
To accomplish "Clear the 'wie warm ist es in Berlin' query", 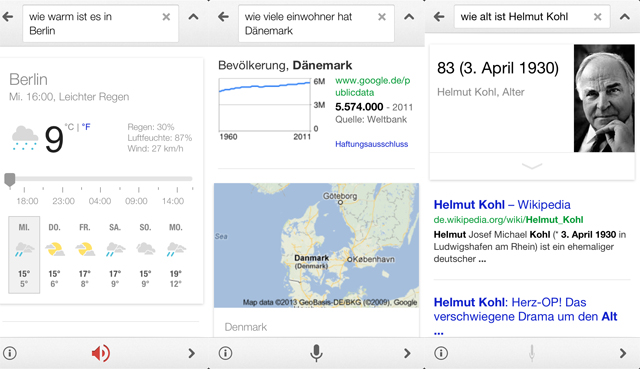I will [x=166, y=17].
